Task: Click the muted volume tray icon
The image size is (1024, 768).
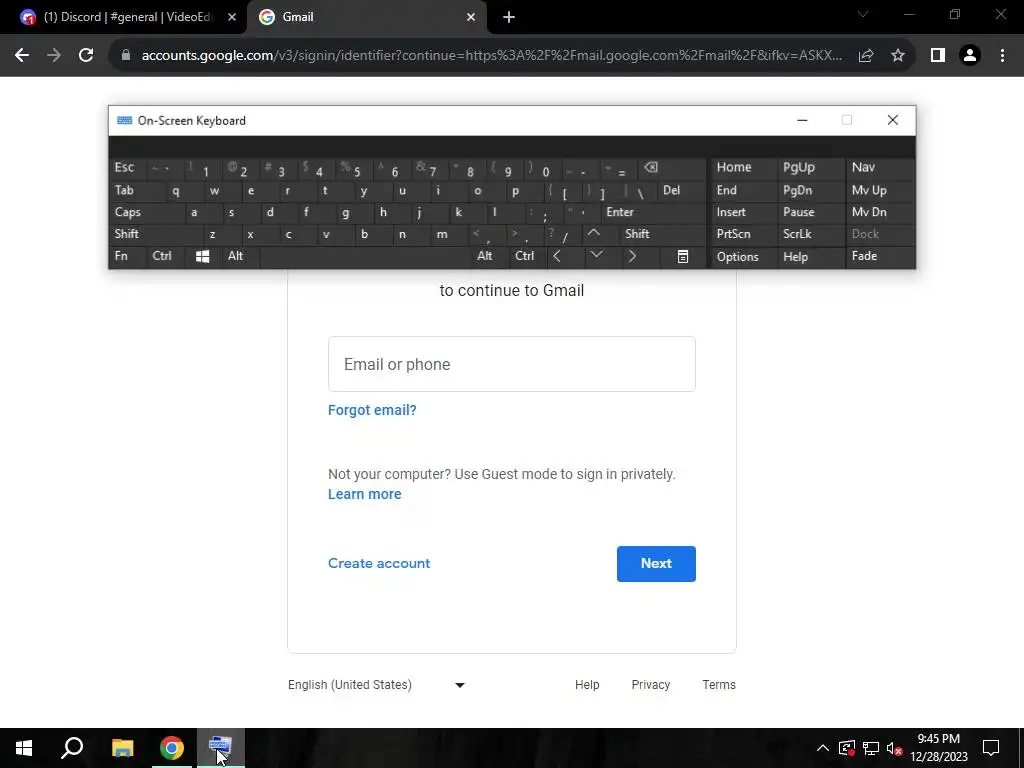Action: 894,748
